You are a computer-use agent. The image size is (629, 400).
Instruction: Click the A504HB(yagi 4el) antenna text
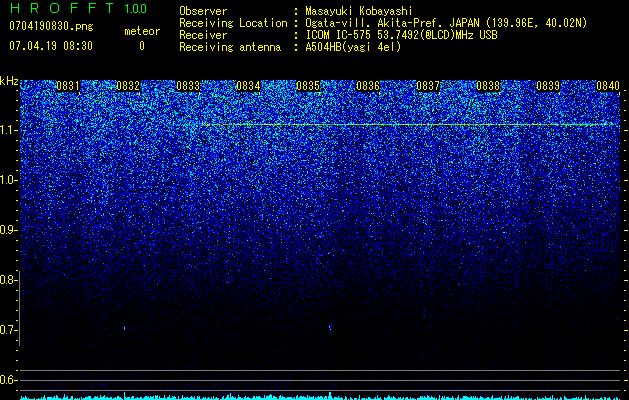(353, 47)
